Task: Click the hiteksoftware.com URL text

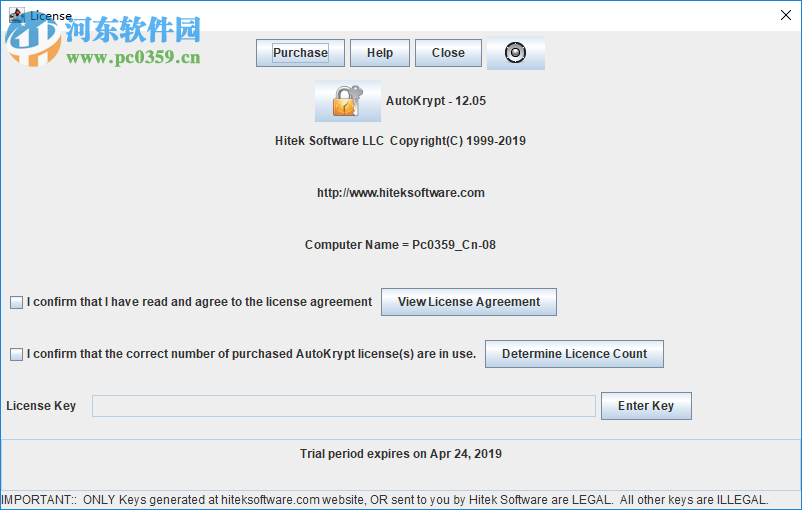Action: (400, 193)
